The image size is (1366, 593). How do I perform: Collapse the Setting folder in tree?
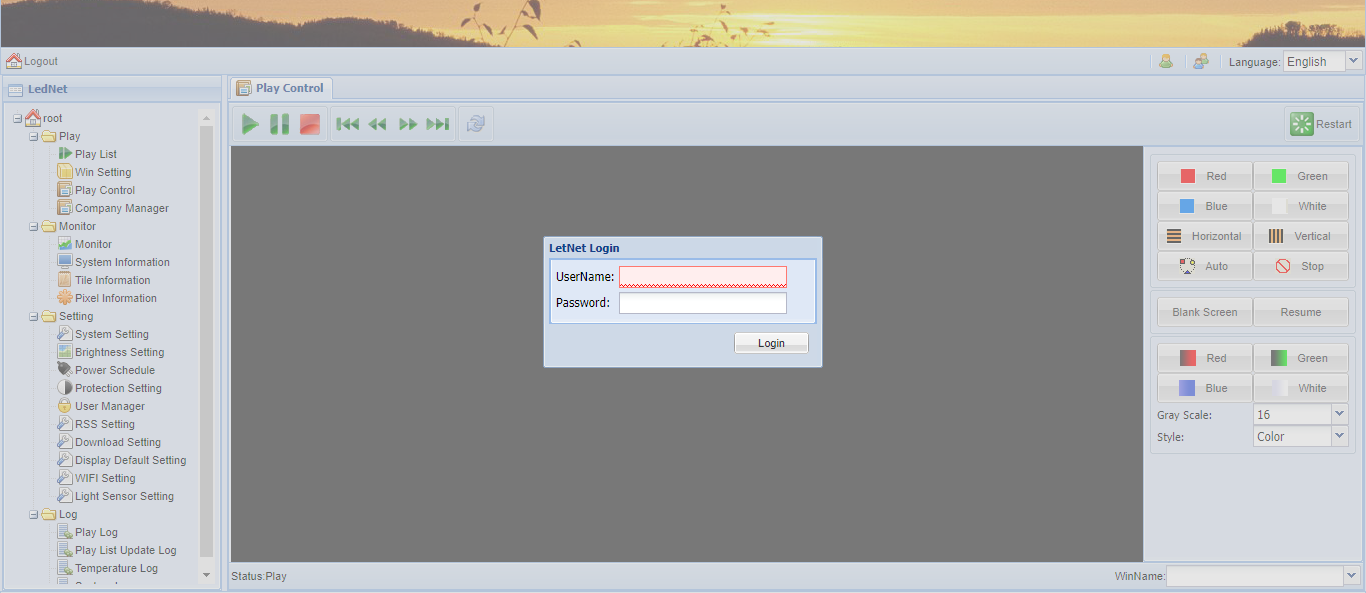[34, 316]
